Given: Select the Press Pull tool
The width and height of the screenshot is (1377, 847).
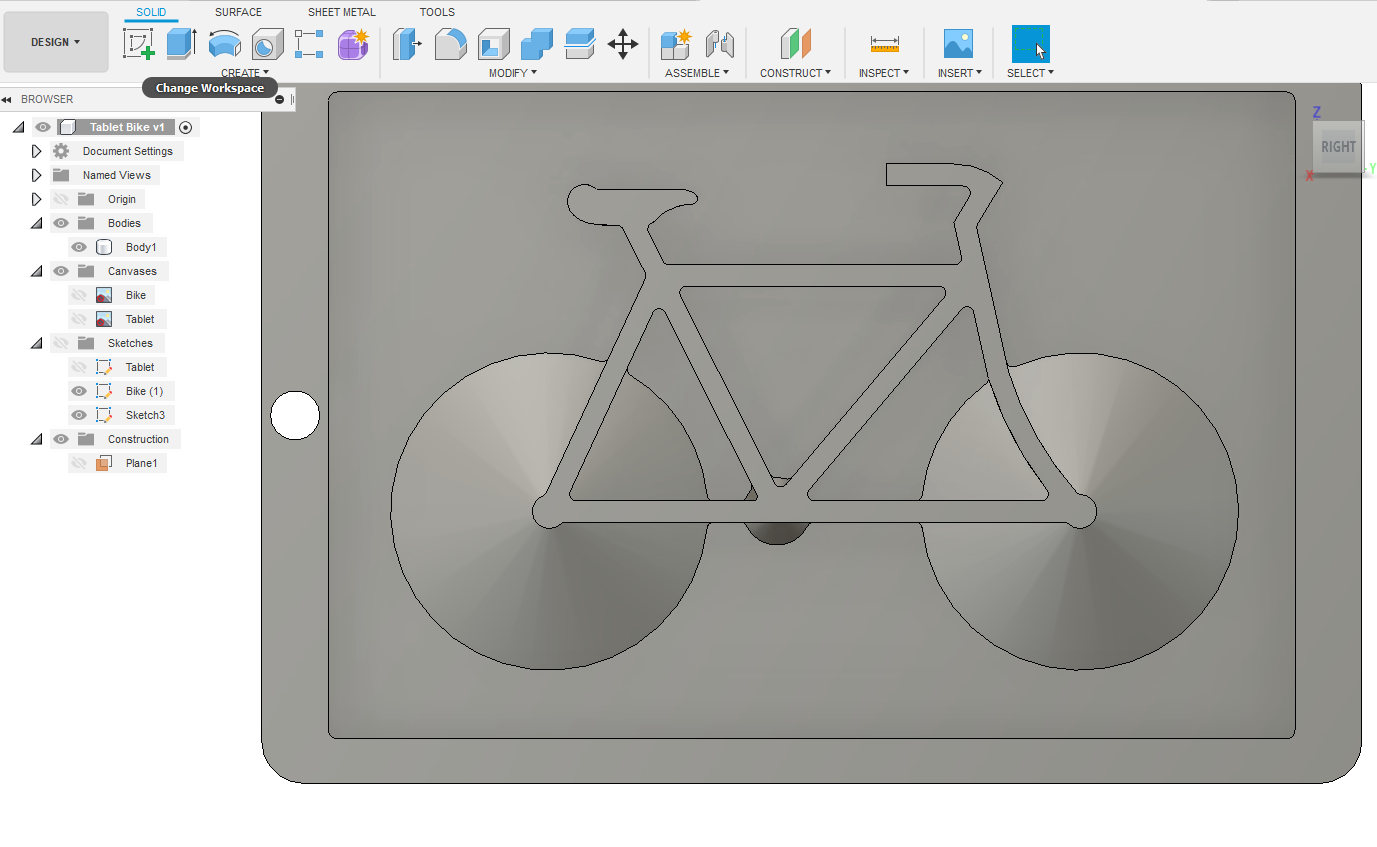Looking at the screenshot, I should [x=407, y=44].
